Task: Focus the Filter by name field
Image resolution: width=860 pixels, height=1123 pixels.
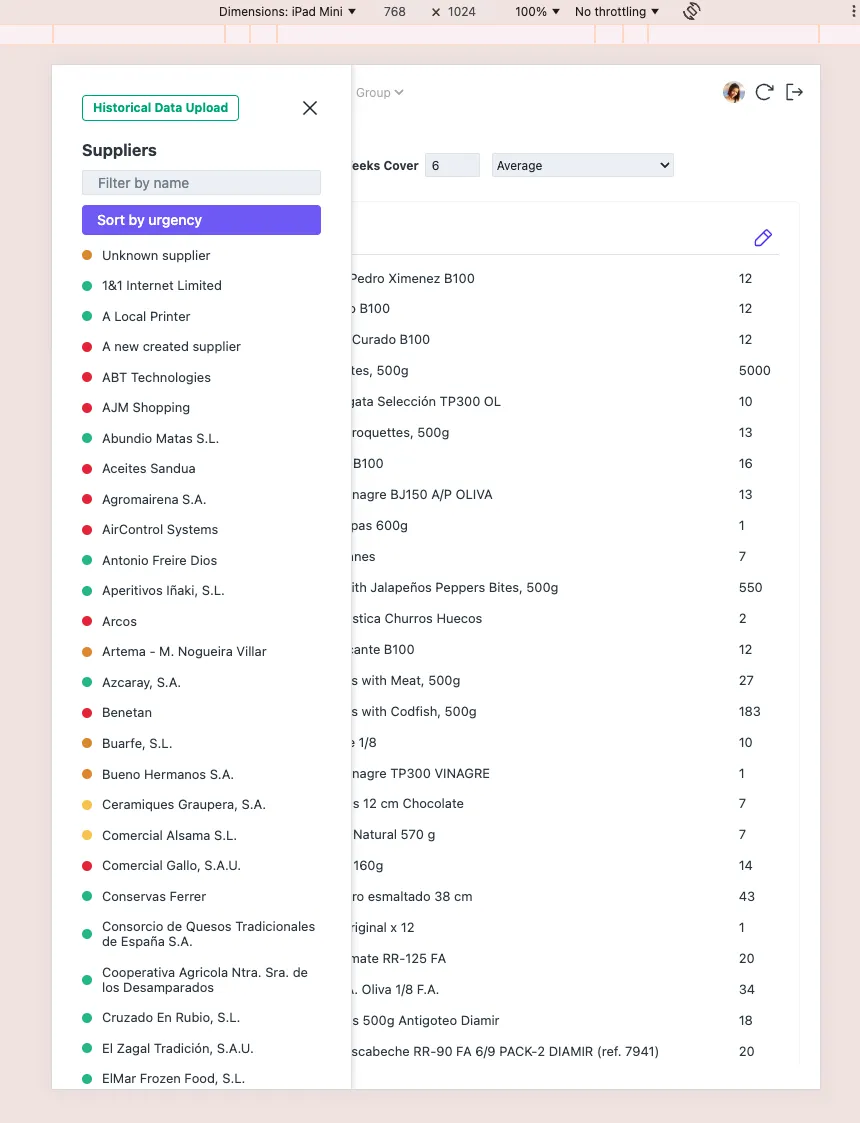Action: pyautogui.click(x=201, y=183)
